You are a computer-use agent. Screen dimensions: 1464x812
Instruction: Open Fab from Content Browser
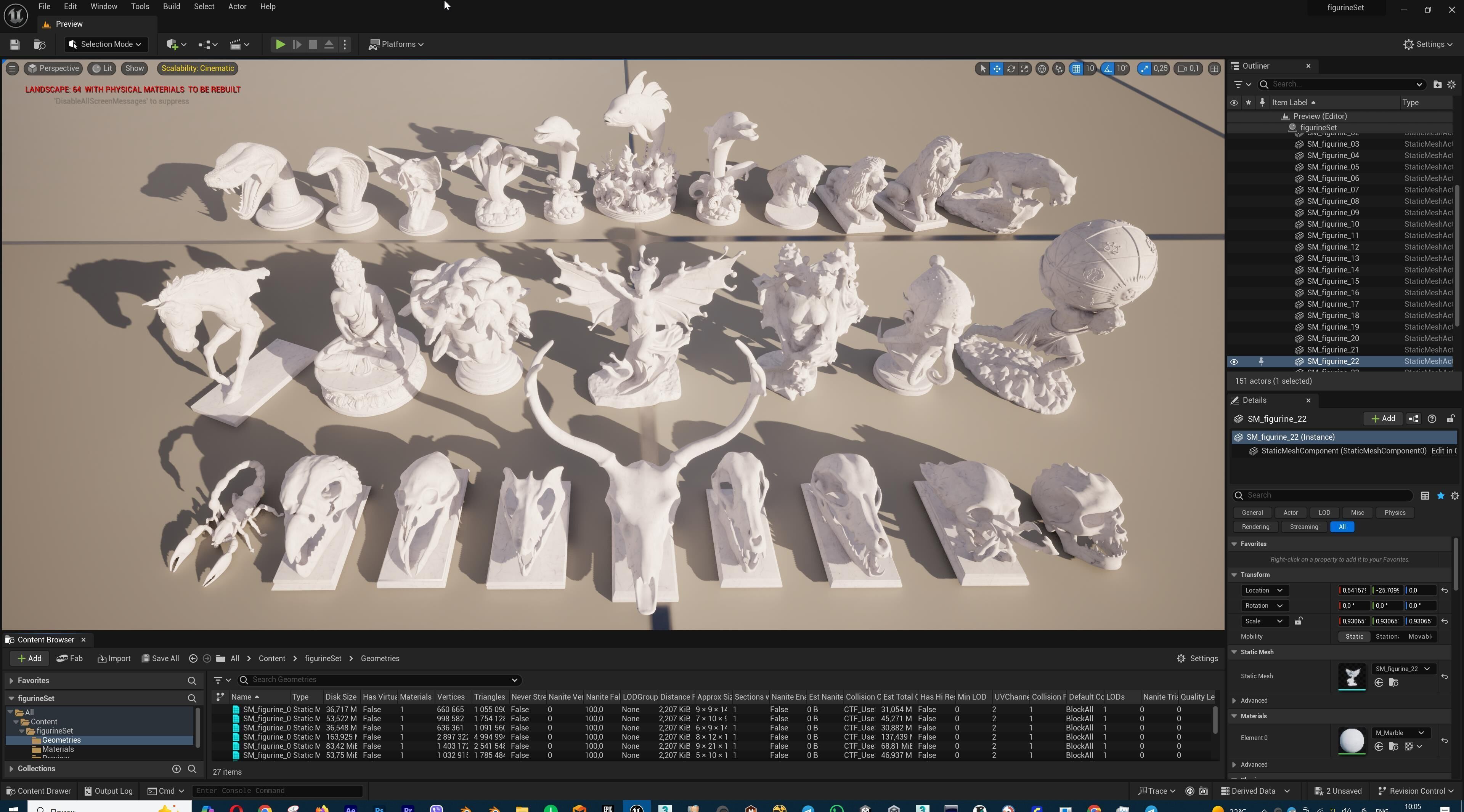tap(69, 659)
